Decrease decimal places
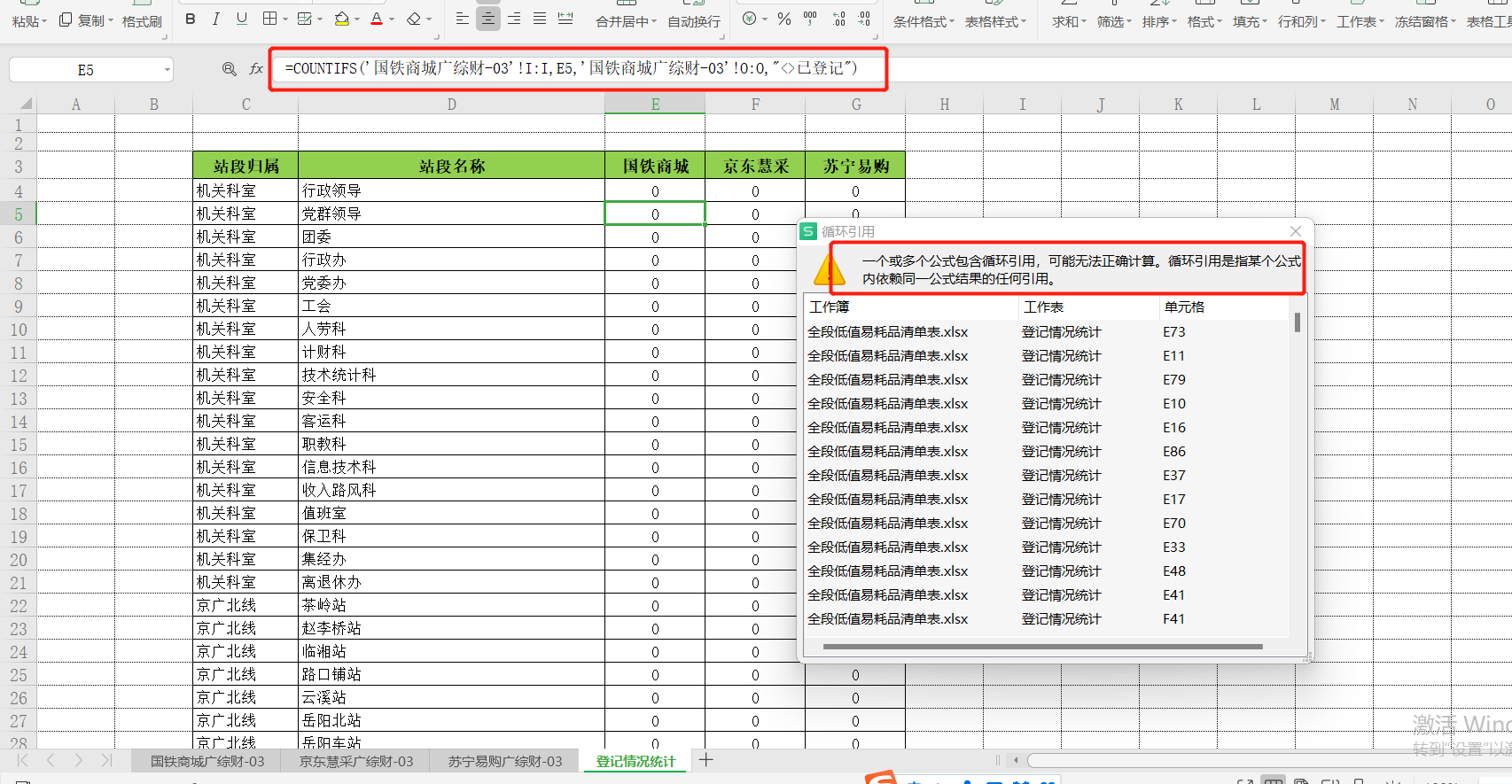 pyautogui.click(x=864, y=19)
